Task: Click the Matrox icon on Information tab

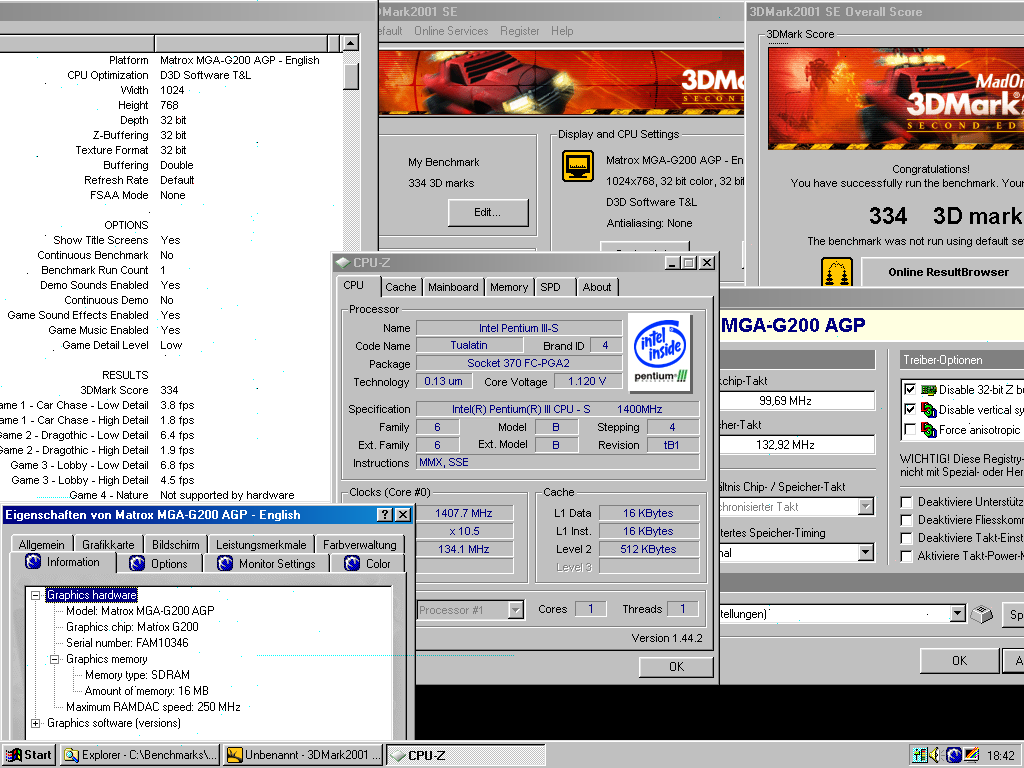Action: click(x=33, y=562)
